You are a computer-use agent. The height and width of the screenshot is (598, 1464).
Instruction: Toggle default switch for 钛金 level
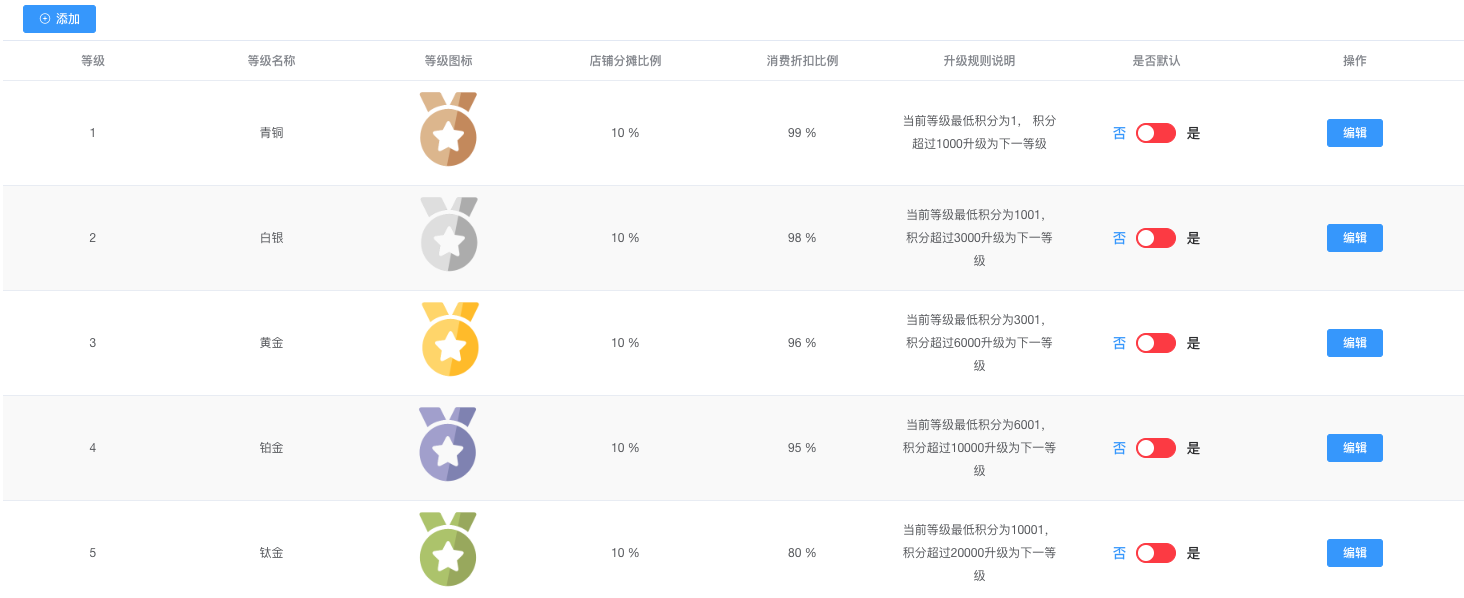point(1156,553)
